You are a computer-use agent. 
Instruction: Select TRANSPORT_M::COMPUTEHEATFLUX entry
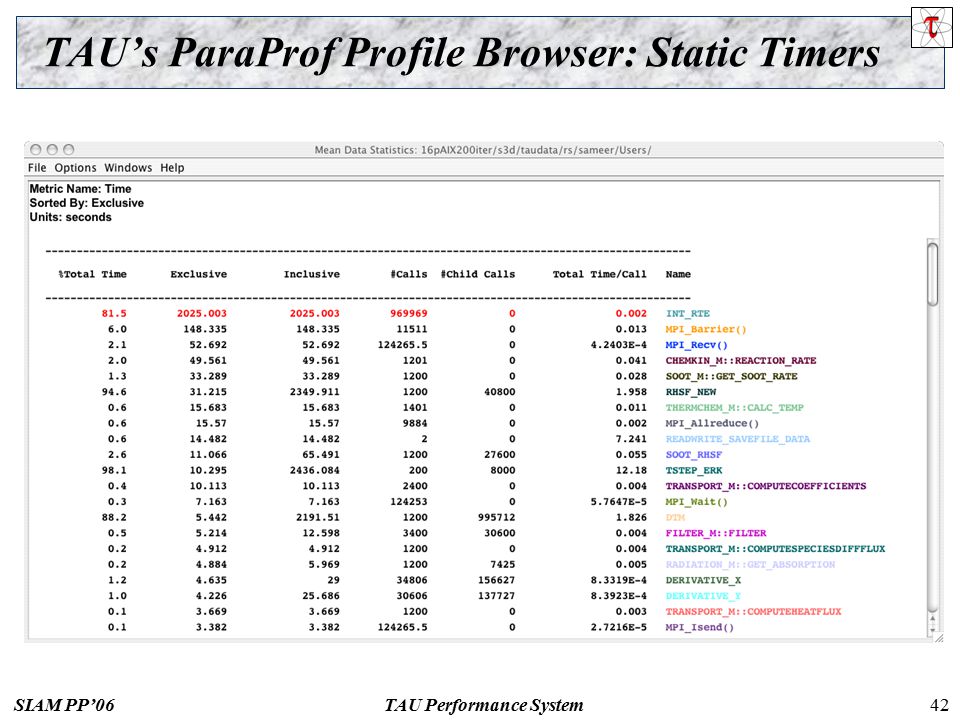[753, 612]
